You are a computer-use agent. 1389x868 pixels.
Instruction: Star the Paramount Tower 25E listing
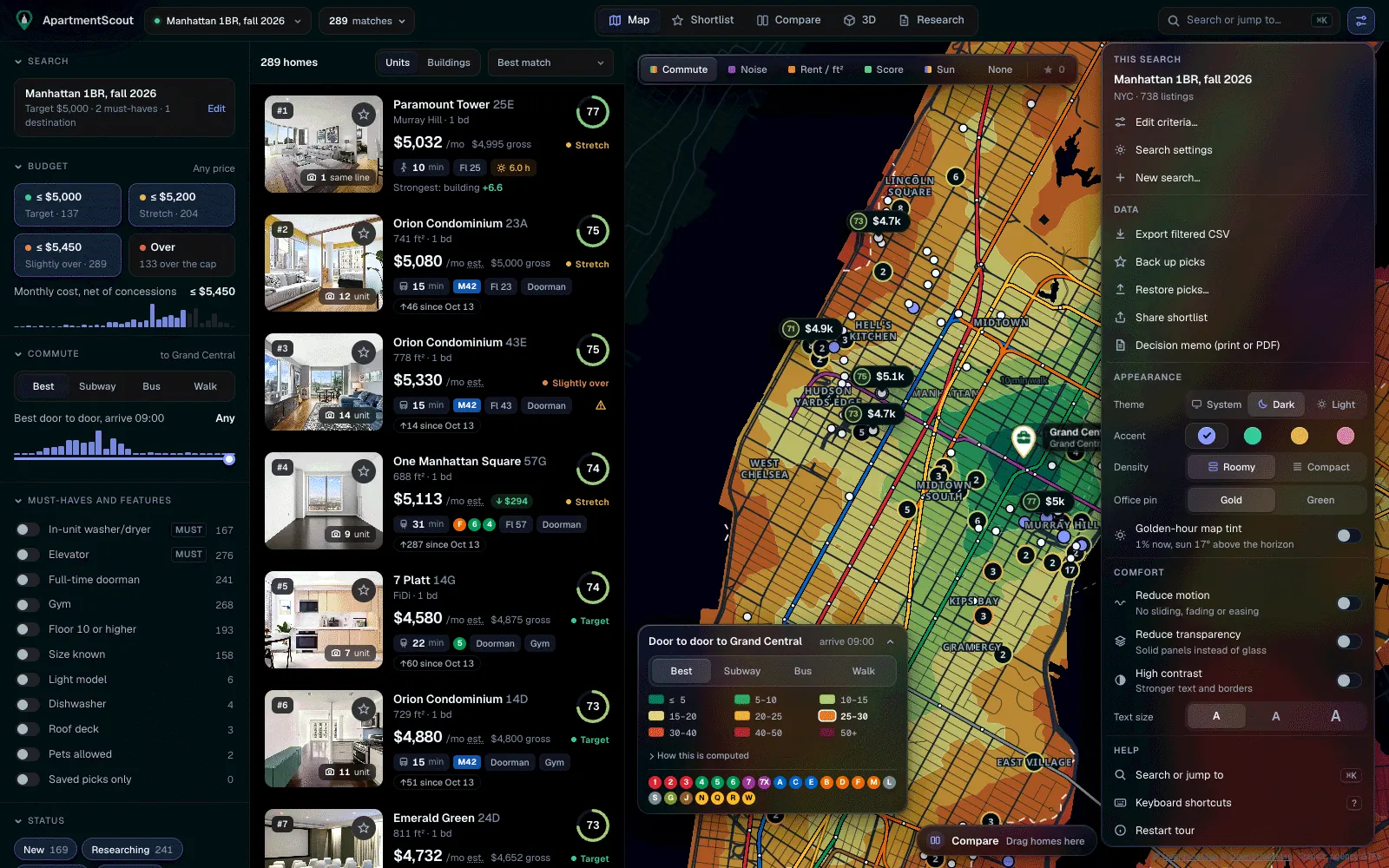(364, 115)
